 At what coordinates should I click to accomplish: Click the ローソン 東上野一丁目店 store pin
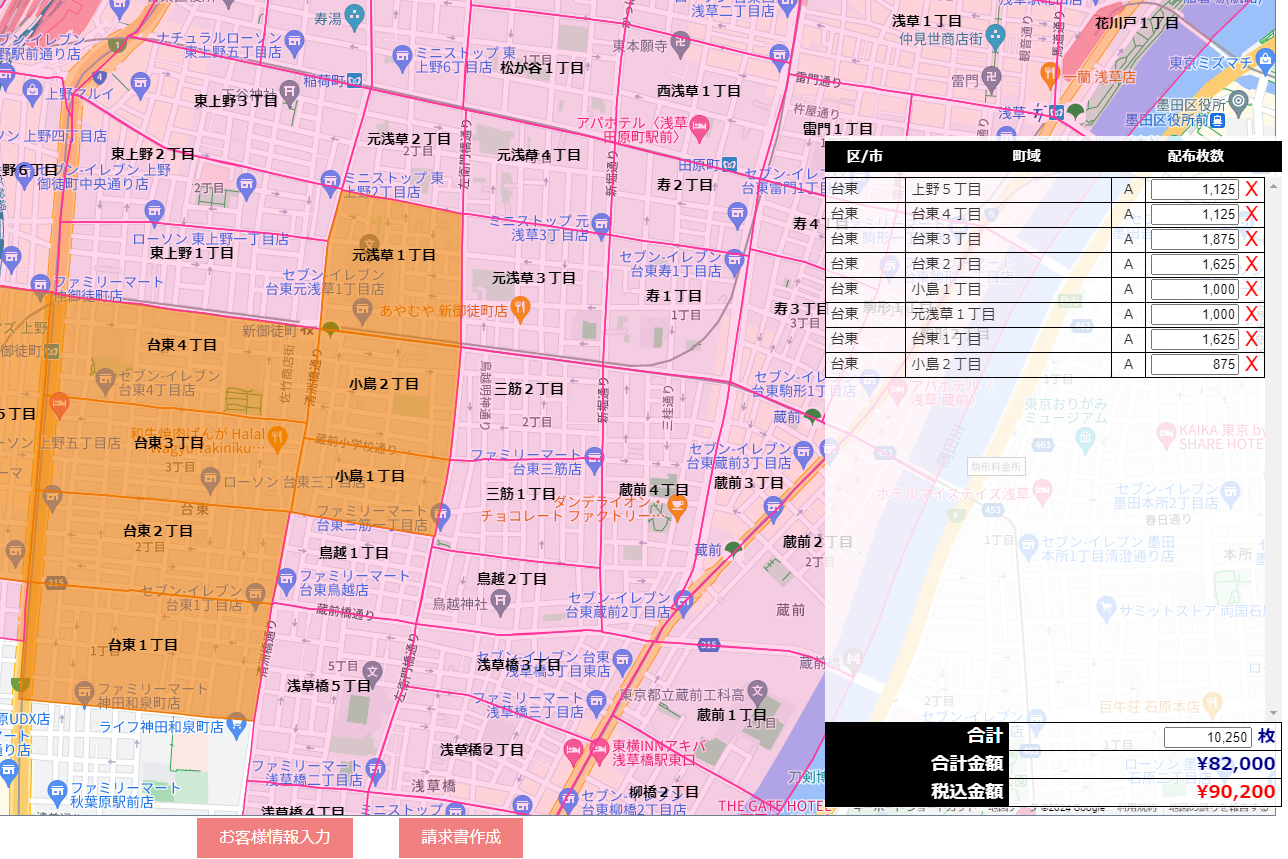tap(154, 211)
